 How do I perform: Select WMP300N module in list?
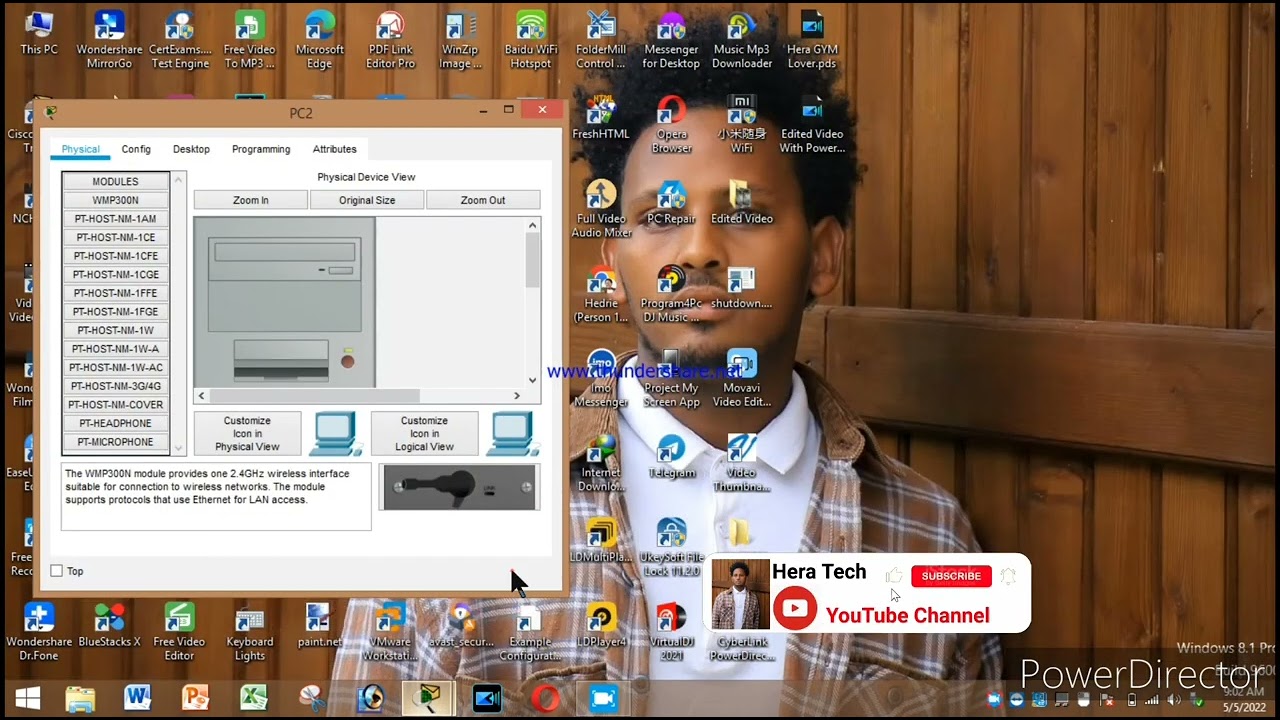point(116,200)
